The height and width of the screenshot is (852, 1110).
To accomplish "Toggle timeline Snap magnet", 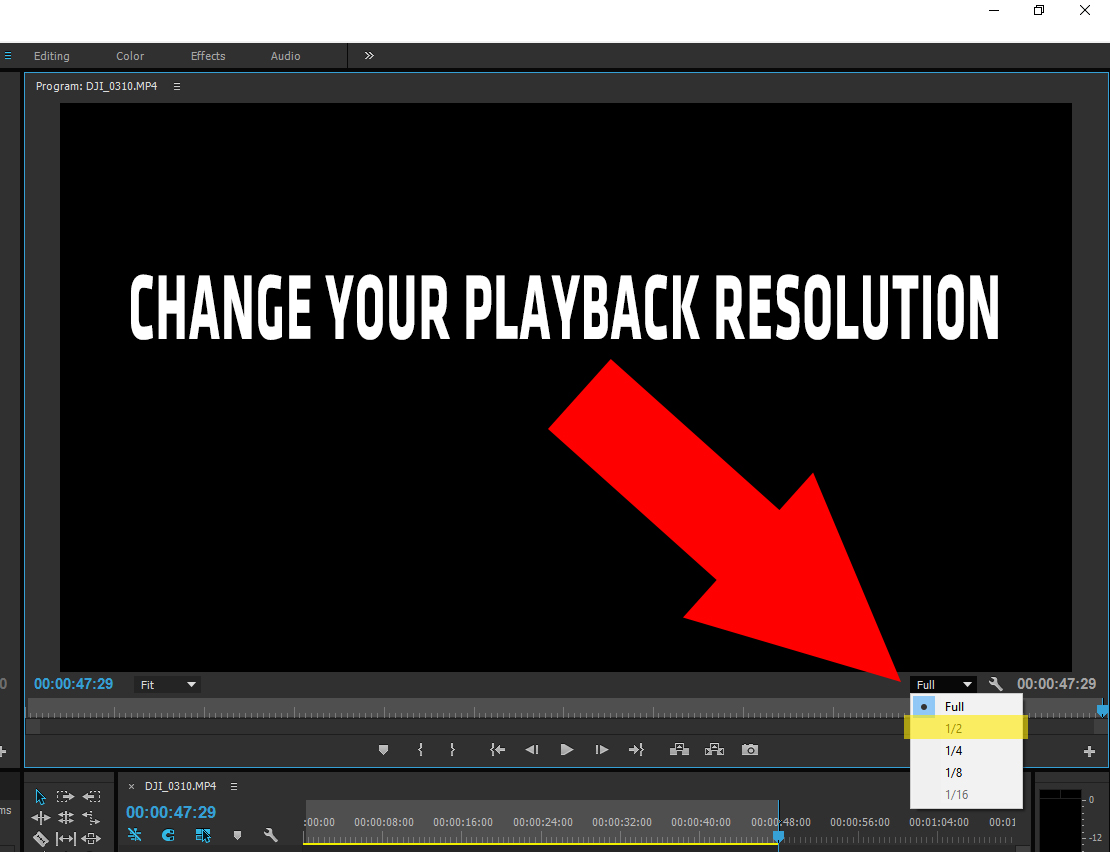I will point(168,835).
